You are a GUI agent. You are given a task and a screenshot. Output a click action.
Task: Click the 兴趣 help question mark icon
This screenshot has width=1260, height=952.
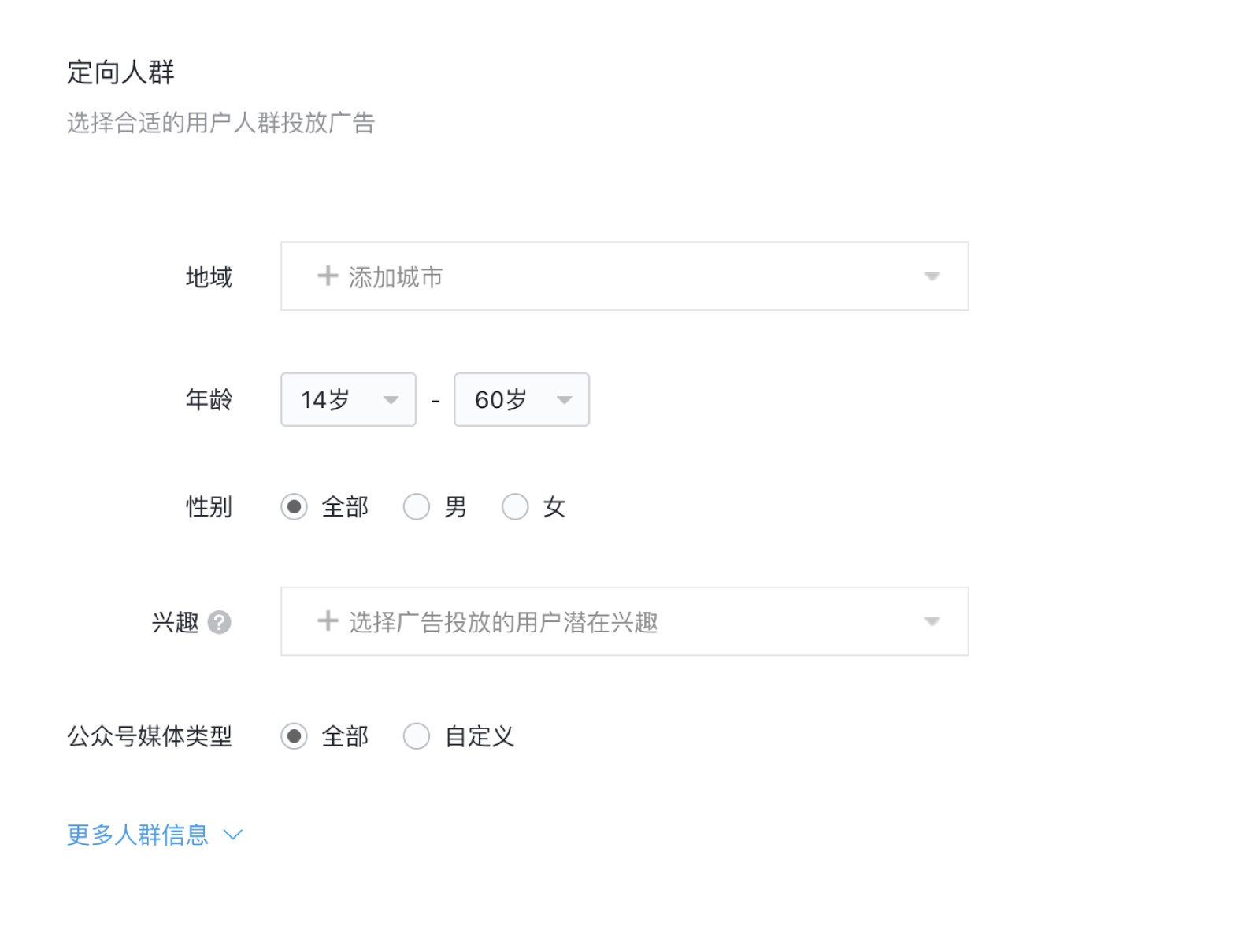(x=219, y=622)
